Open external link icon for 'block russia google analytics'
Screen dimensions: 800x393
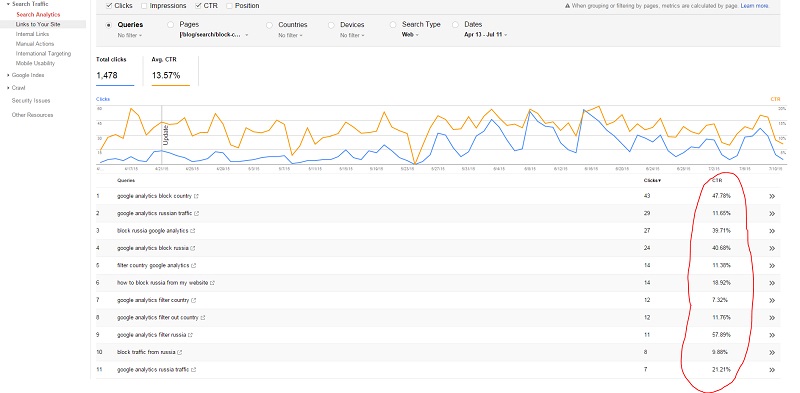193,231
